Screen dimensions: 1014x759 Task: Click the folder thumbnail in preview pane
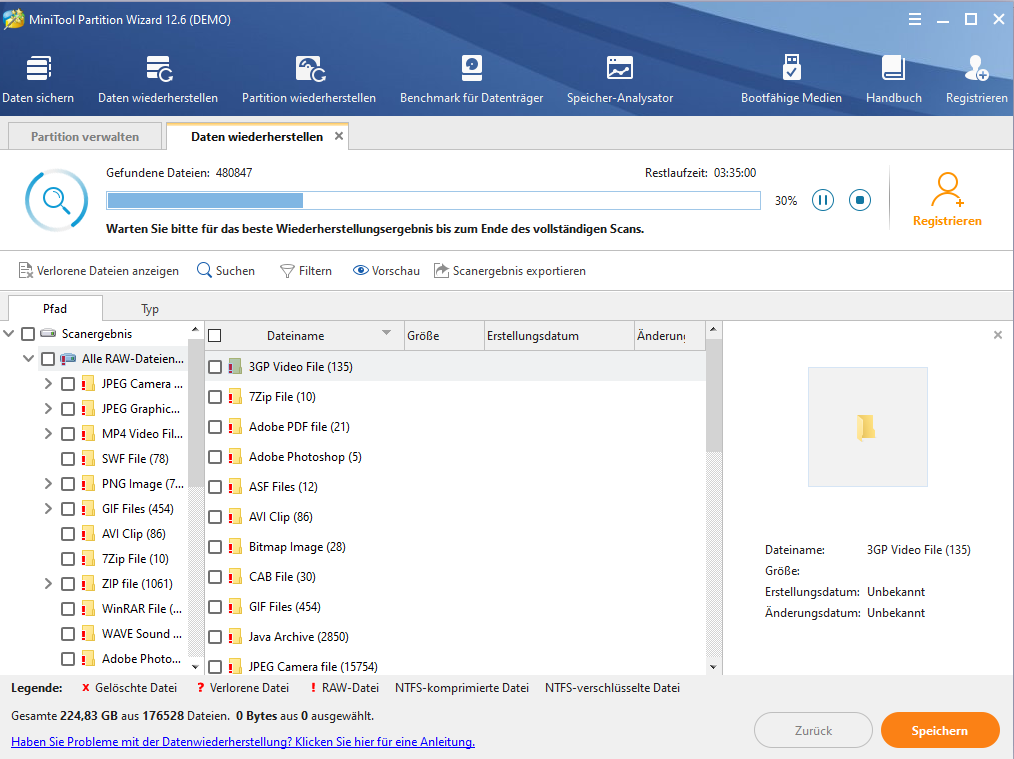coord(867,427)
